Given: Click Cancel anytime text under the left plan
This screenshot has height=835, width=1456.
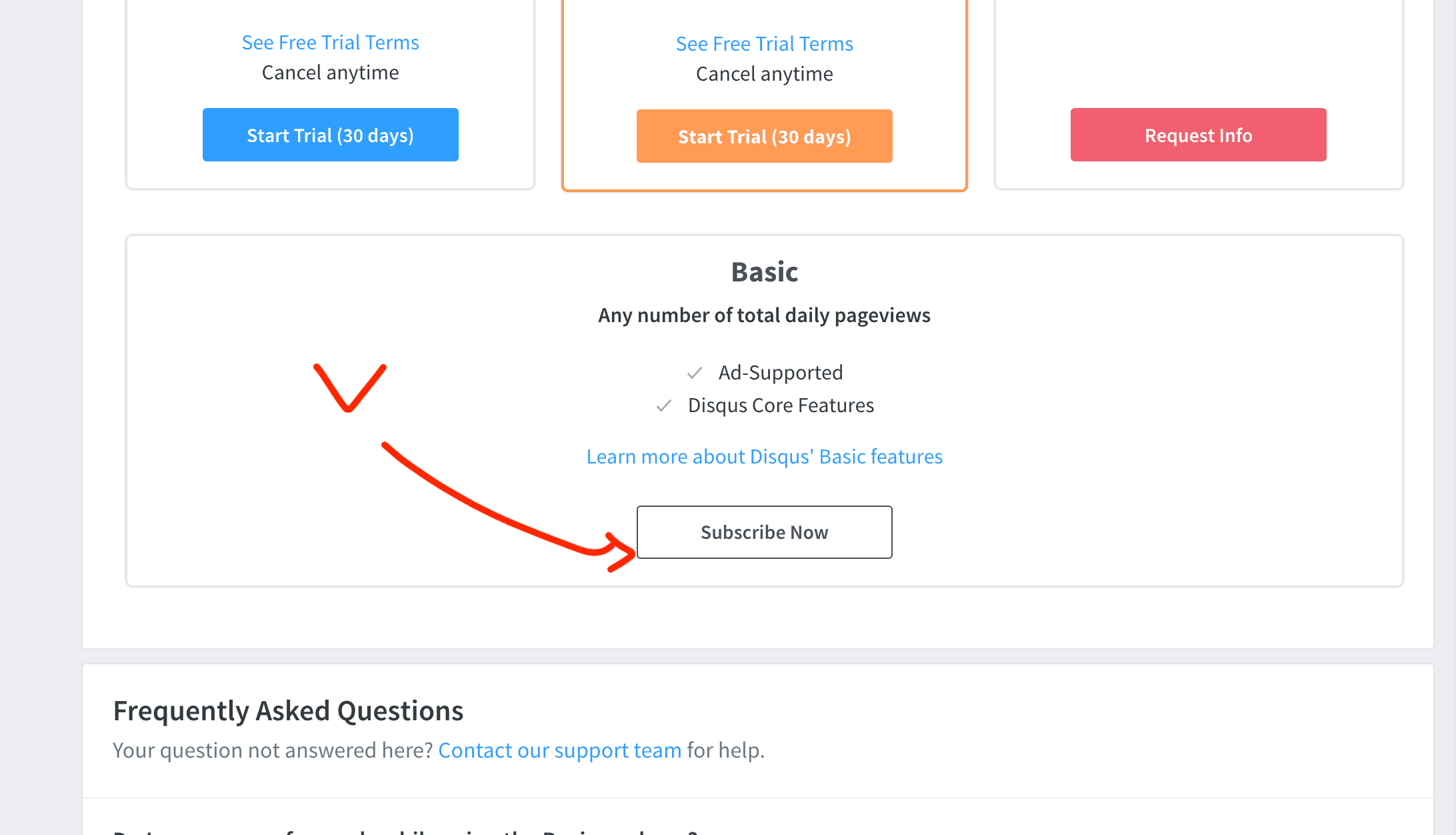Looking at the screenshot, I should (x=330, y=73).
